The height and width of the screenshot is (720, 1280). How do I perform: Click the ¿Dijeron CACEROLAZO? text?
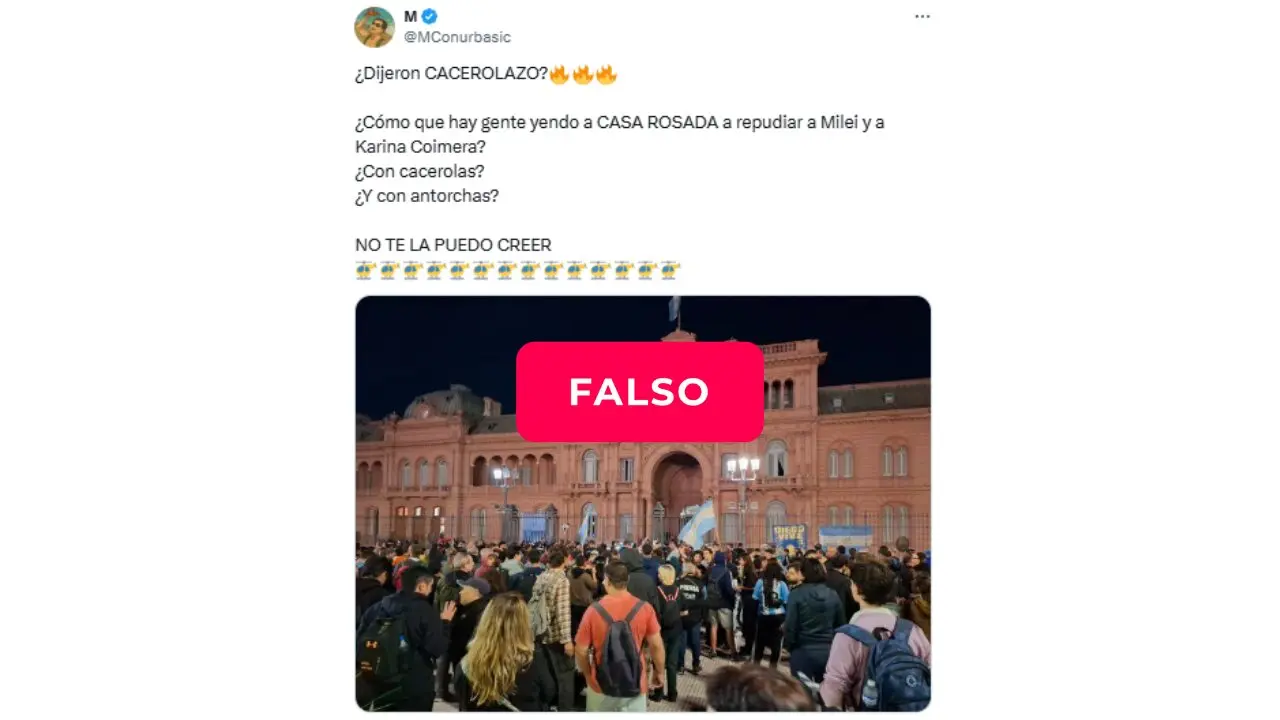(451, 74)
